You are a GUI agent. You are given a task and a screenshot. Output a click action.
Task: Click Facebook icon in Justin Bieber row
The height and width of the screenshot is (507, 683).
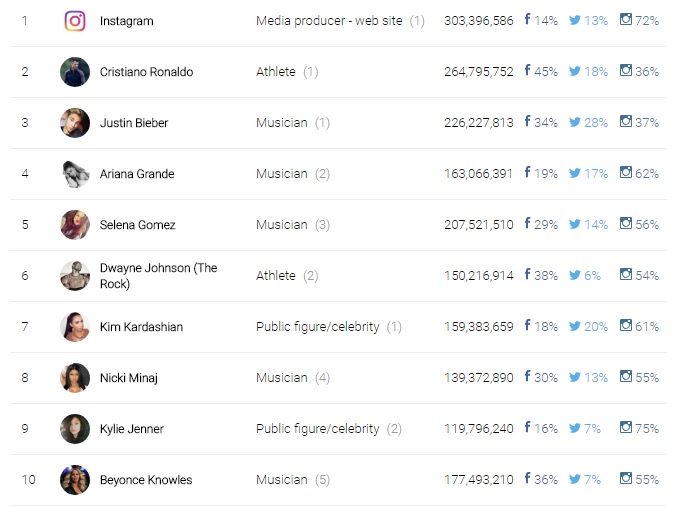[527, 121]
